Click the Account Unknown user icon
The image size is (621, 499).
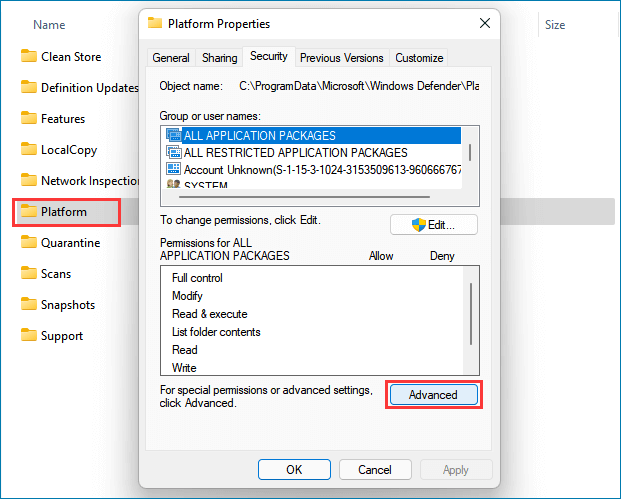click(x=172, y=170)
